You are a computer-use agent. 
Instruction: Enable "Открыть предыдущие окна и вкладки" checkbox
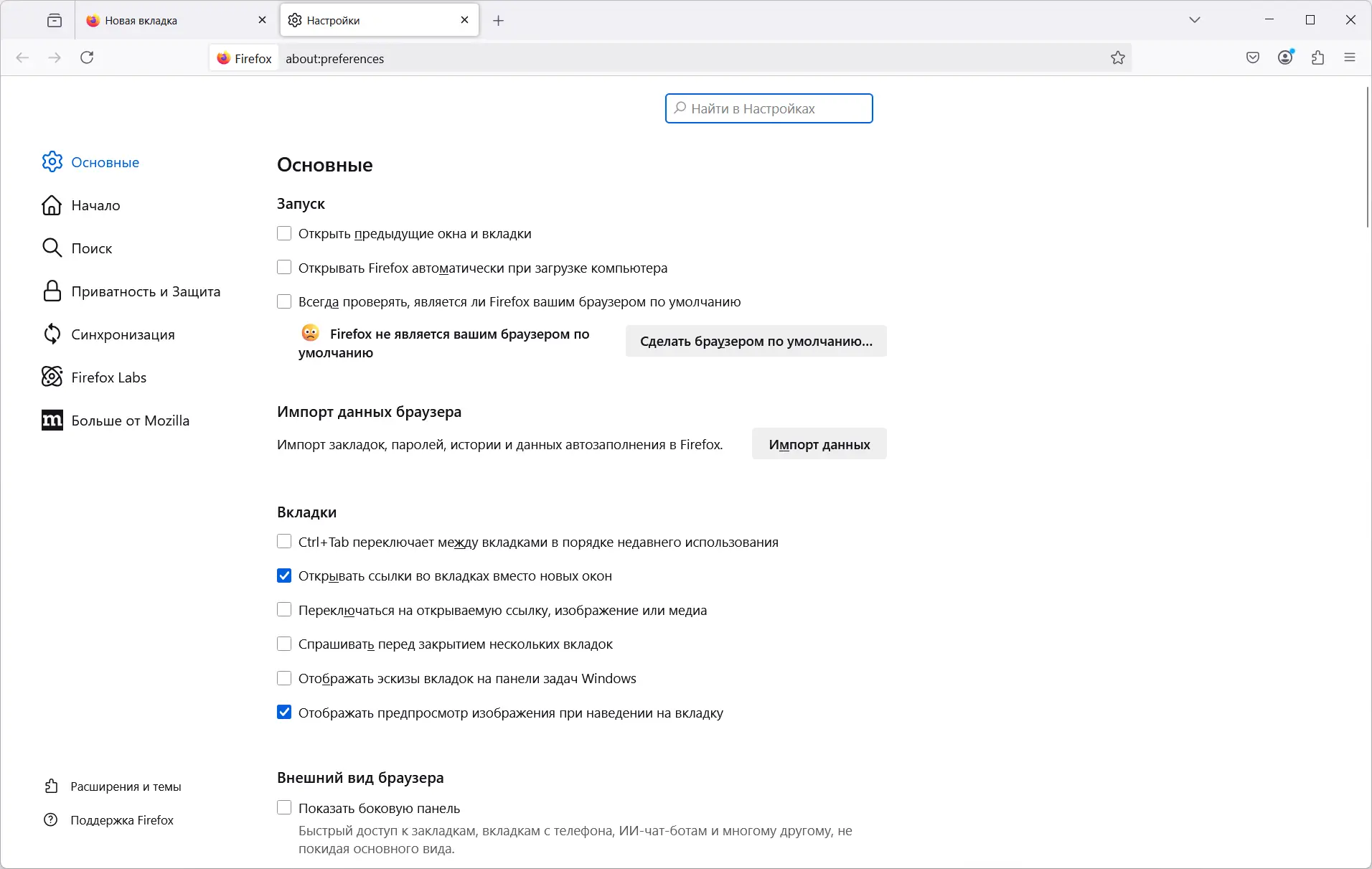tap(284, 234)
